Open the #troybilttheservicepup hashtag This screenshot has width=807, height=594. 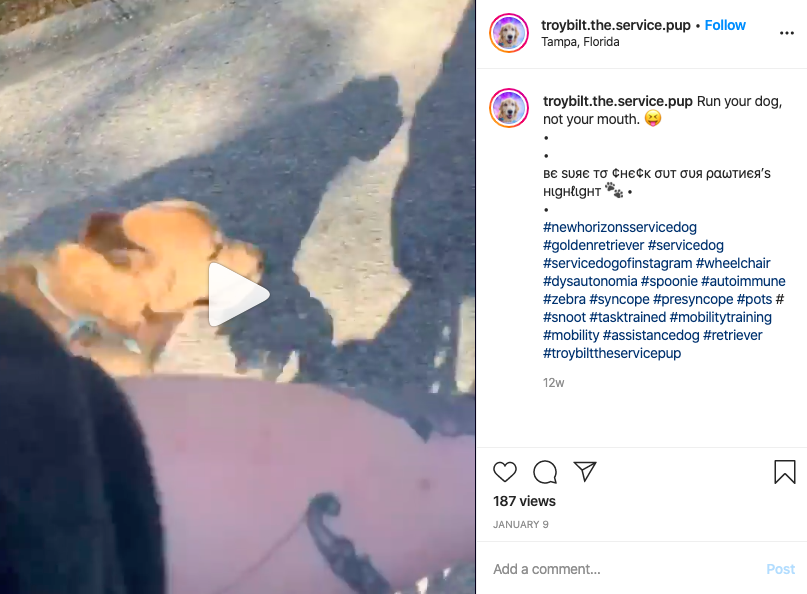coord(612,354)
